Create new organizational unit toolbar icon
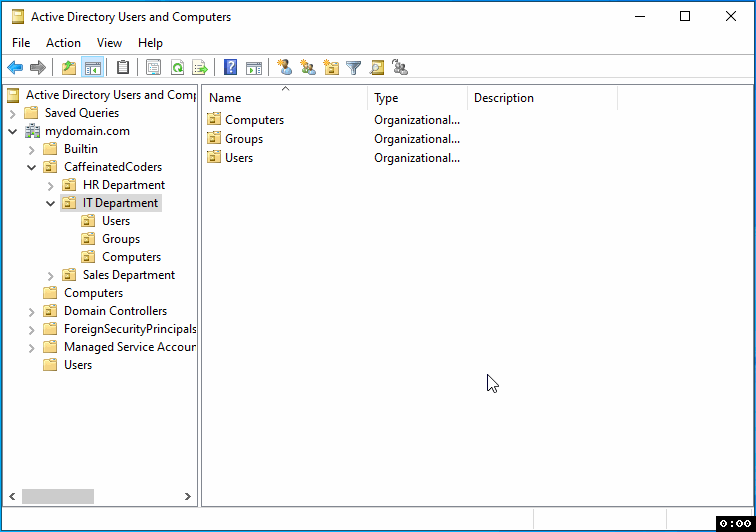This screenshot has height=532, width=756. [x=331, y=68]
